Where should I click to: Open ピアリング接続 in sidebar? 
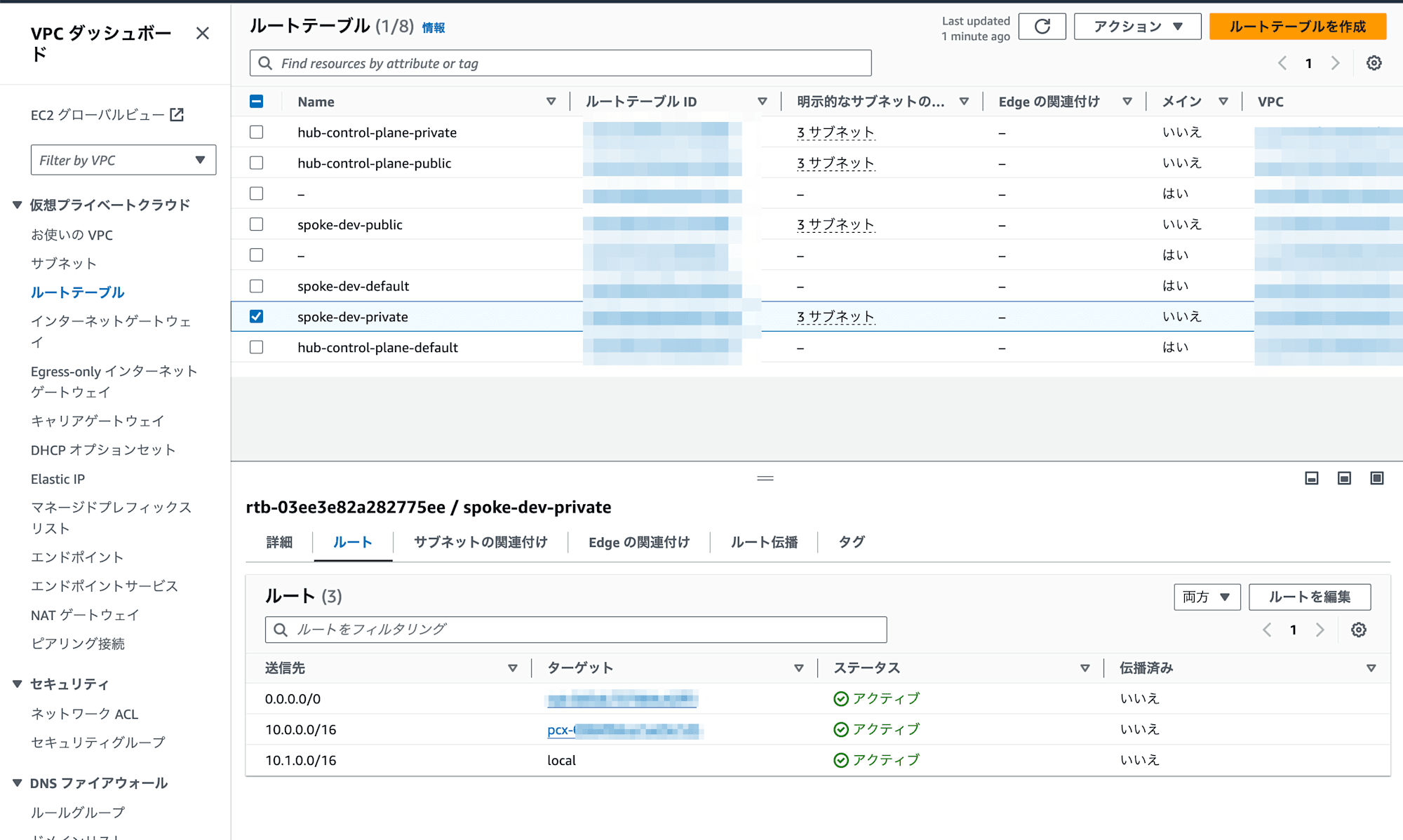(x=78, y=644)
